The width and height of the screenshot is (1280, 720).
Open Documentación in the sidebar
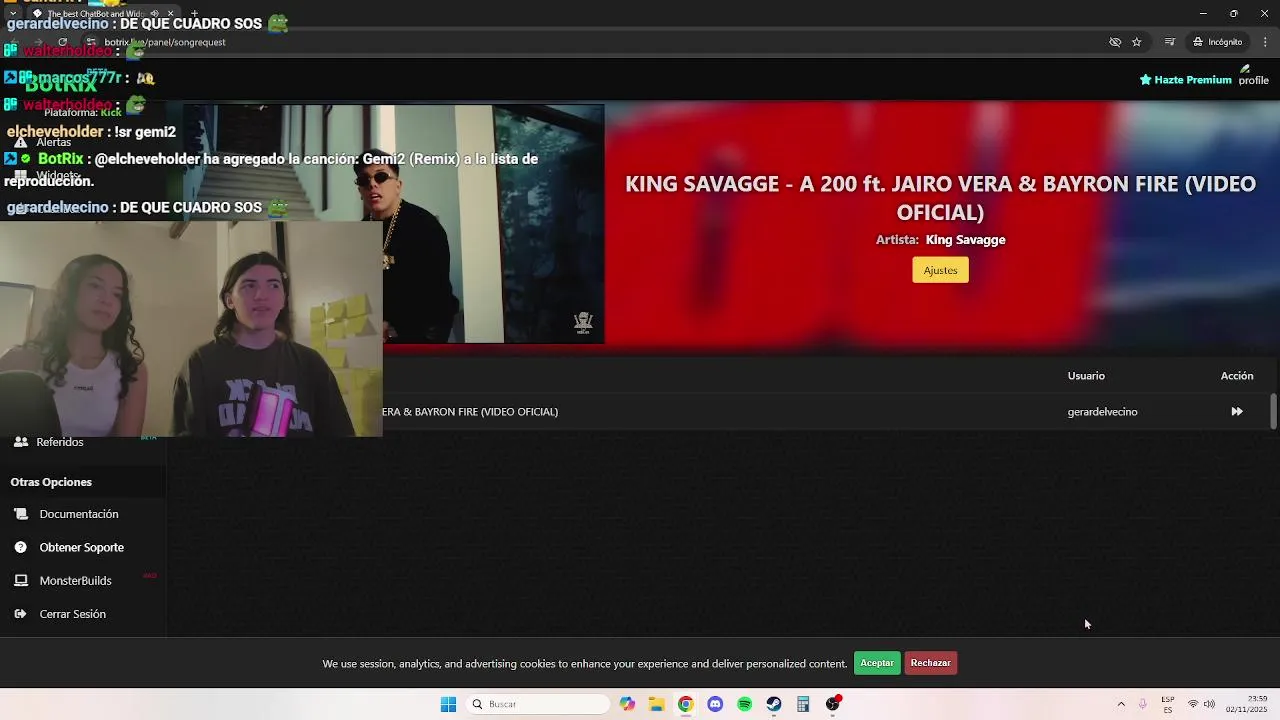coord(79,514)
